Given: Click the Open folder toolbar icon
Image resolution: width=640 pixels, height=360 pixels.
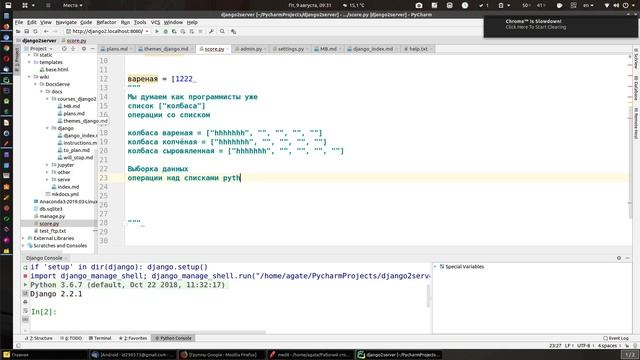Looking at the screenshot, I should (18, 31).
